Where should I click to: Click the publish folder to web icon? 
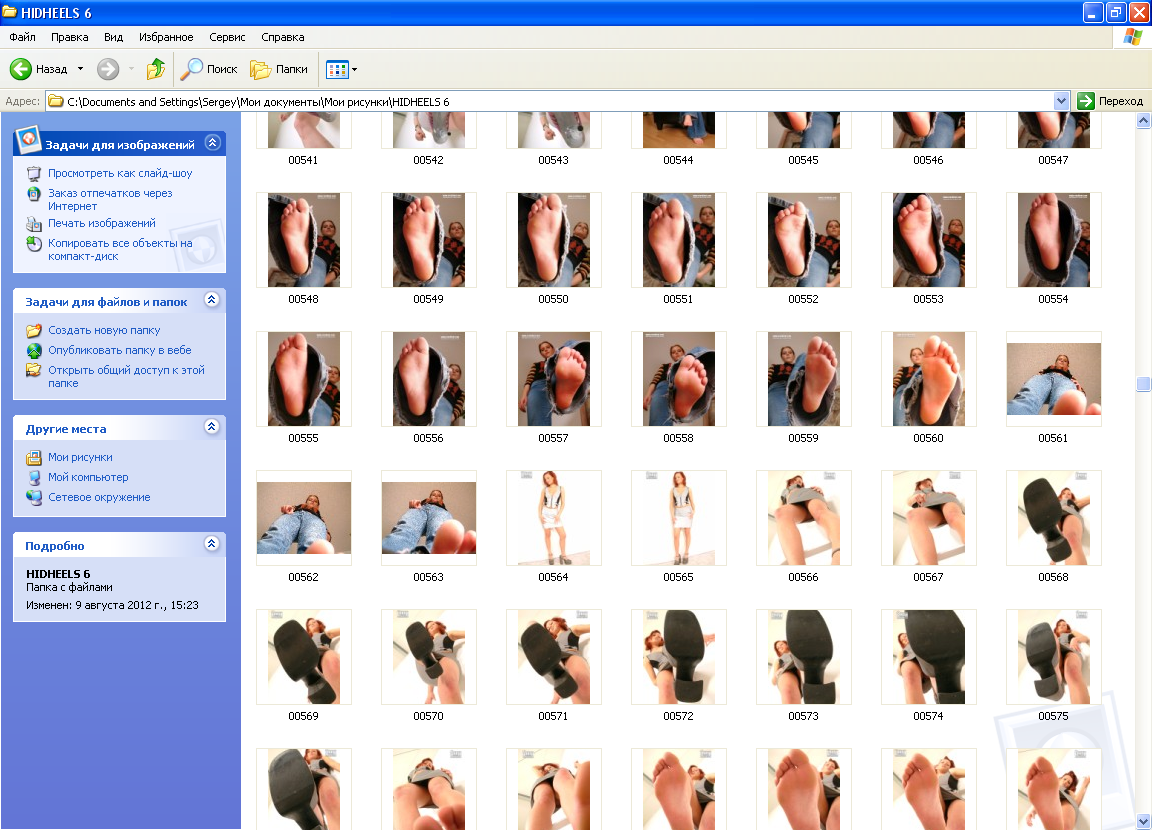(x=34, y=350)
